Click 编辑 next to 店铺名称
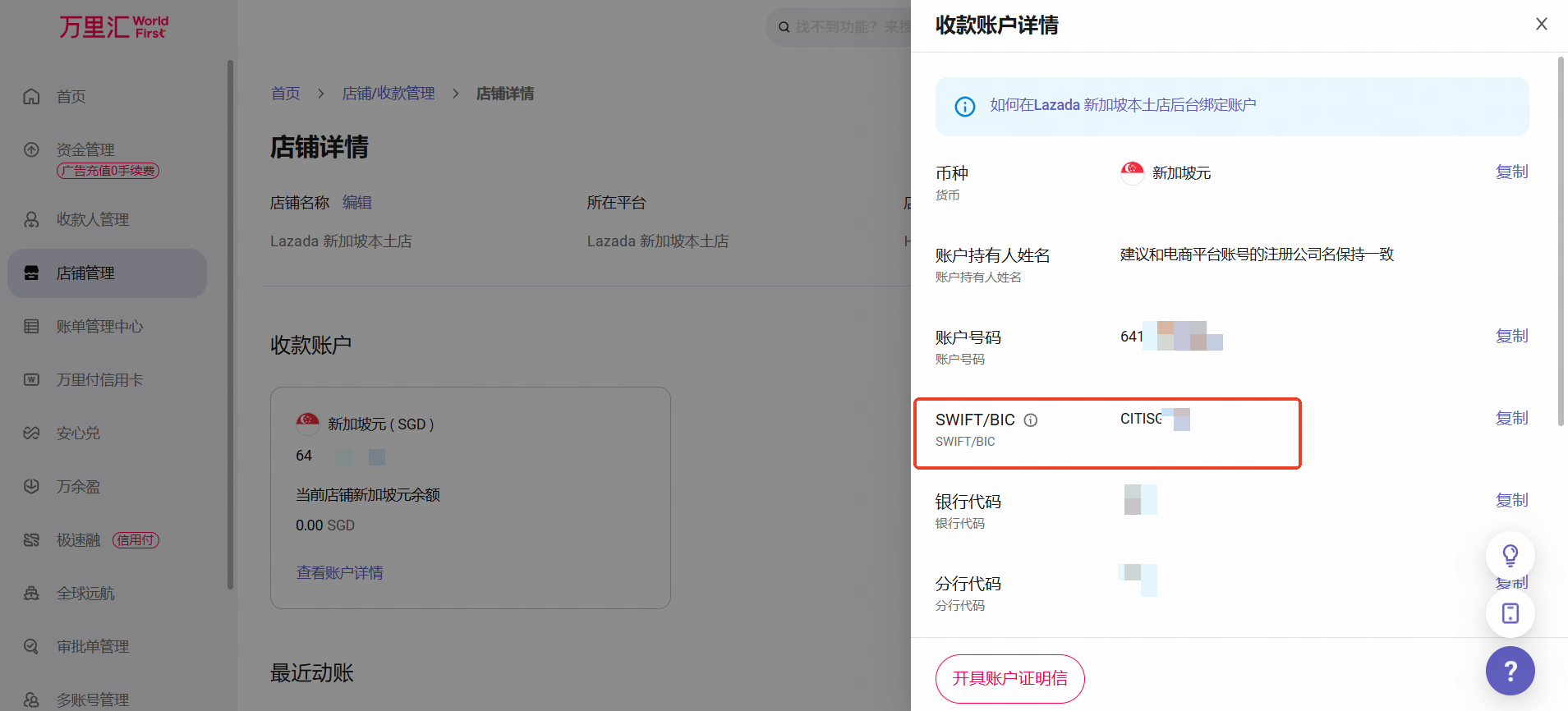 tap(357, 203)
